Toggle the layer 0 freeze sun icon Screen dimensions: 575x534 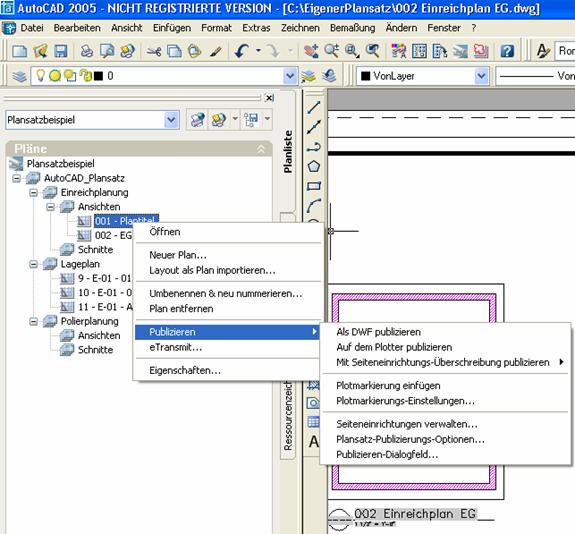tap(55, 76)
